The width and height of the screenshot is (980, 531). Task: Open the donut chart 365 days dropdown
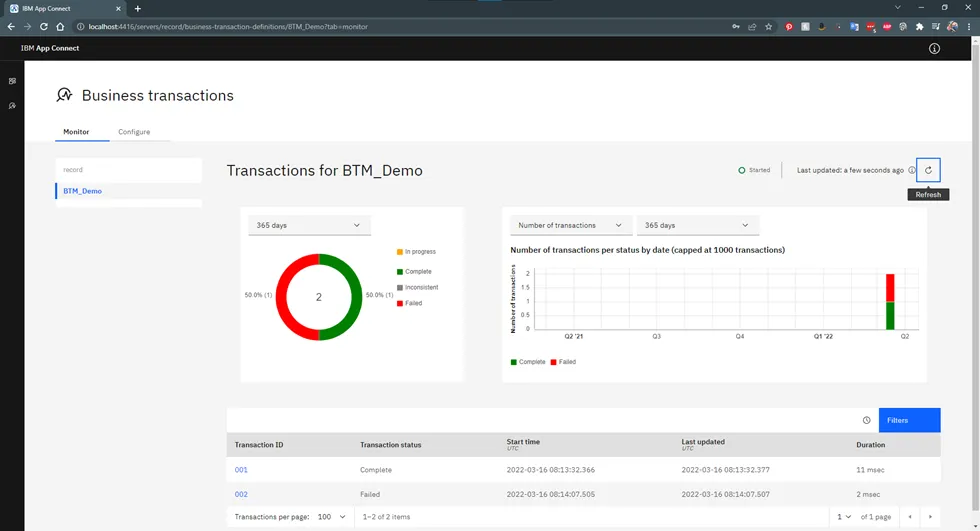point(309,225)
